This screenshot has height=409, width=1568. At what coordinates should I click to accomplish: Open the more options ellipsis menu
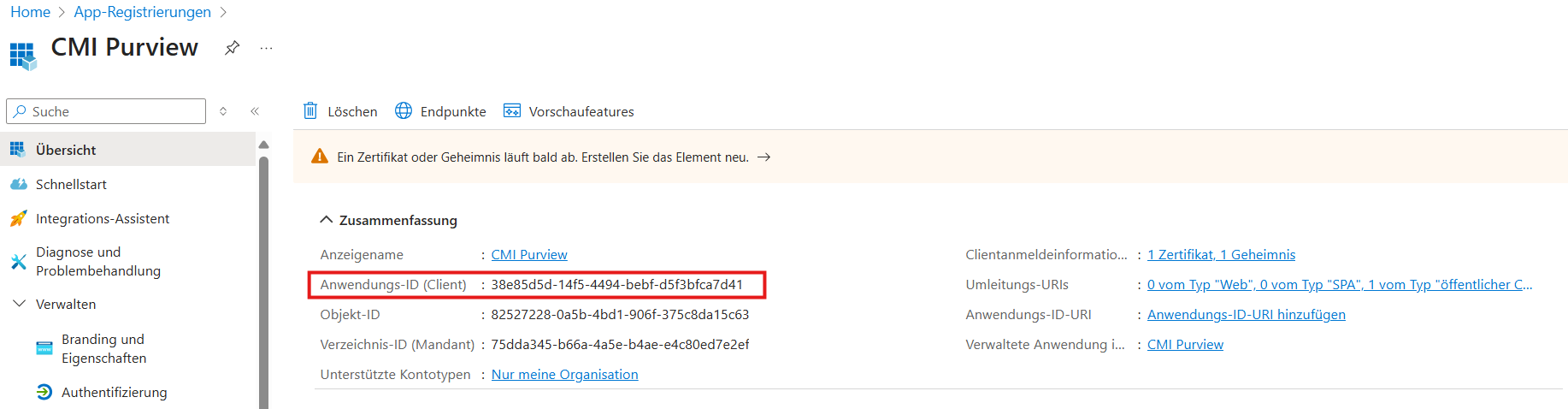click(x=267, y=48)
